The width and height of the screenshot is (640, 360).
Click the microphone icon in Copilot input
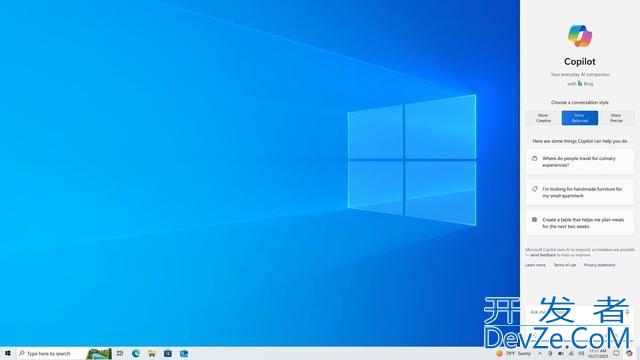point(627,312)
